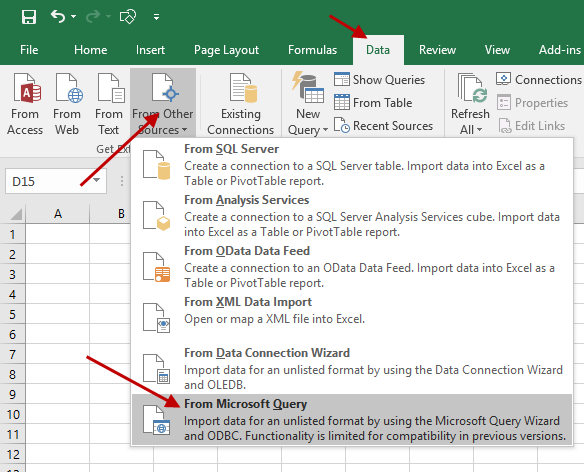Click cell A5 in the worksheet
Screen dimensions: 584x472
pos(58,314)
